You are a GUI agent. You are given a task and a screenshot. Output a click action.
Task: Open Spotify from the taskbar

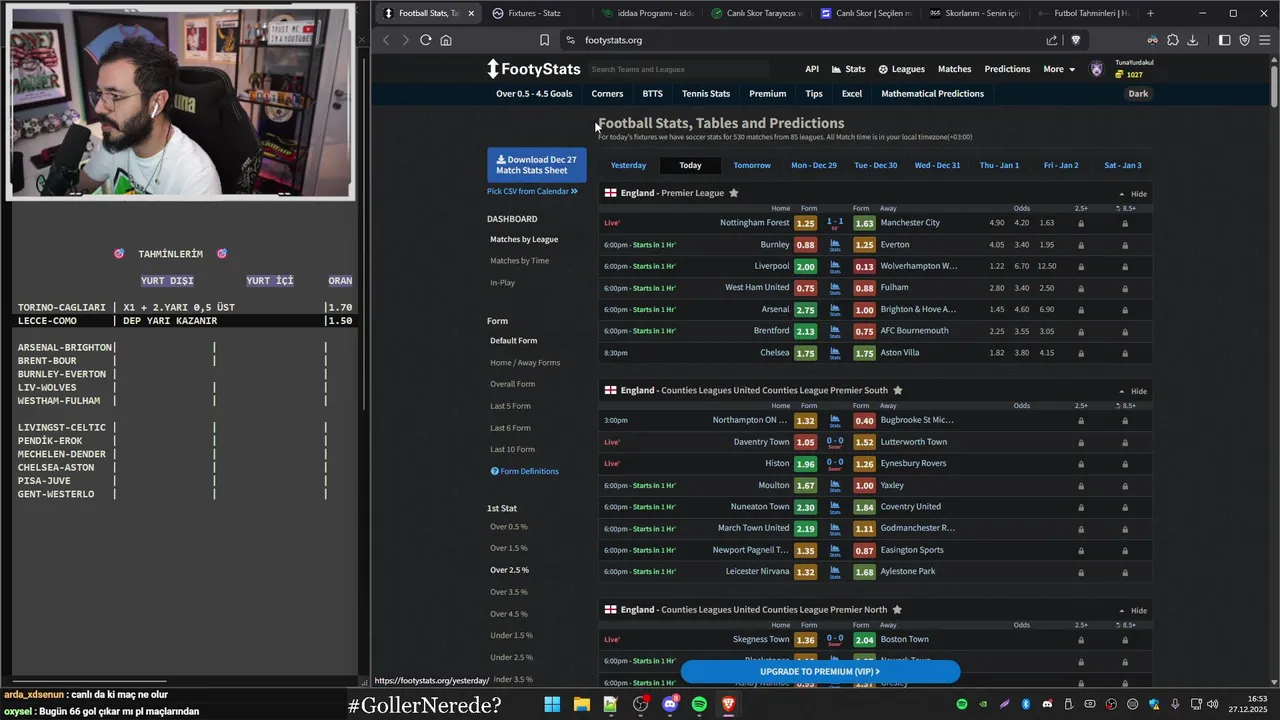[699, 705]
